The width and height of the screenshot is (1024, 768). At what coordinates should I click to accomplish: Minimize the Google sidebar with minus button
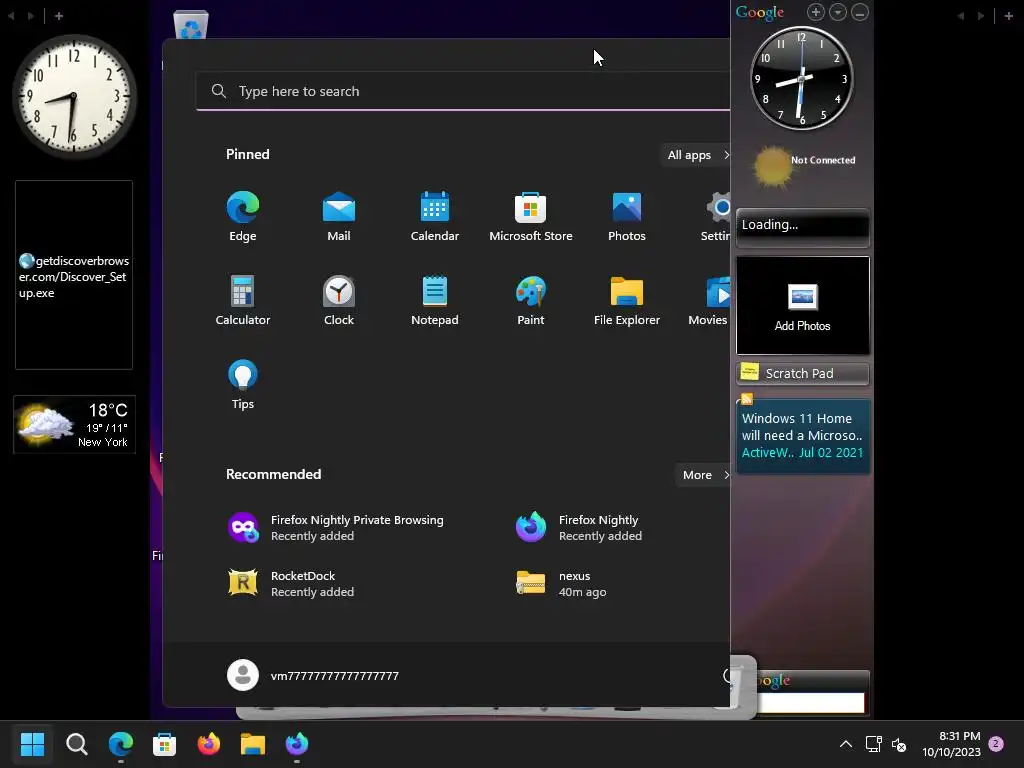[860, 12]
